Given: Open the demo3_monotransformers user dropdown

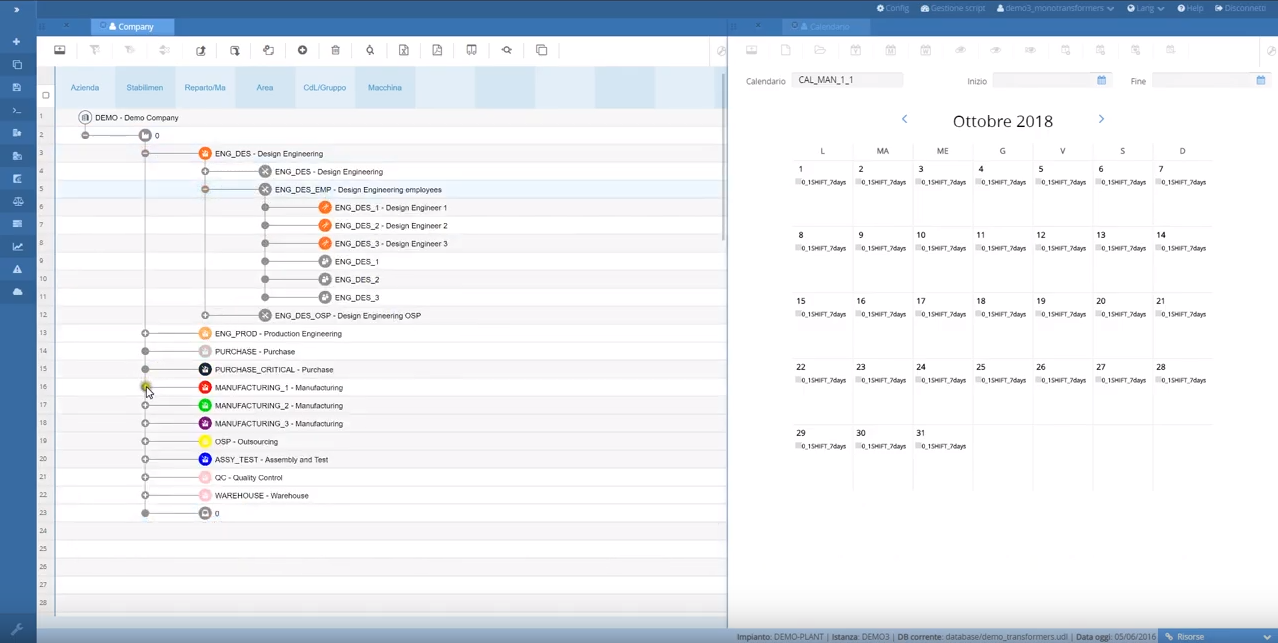Looking at the screenshot, I should coord(1055,8).
